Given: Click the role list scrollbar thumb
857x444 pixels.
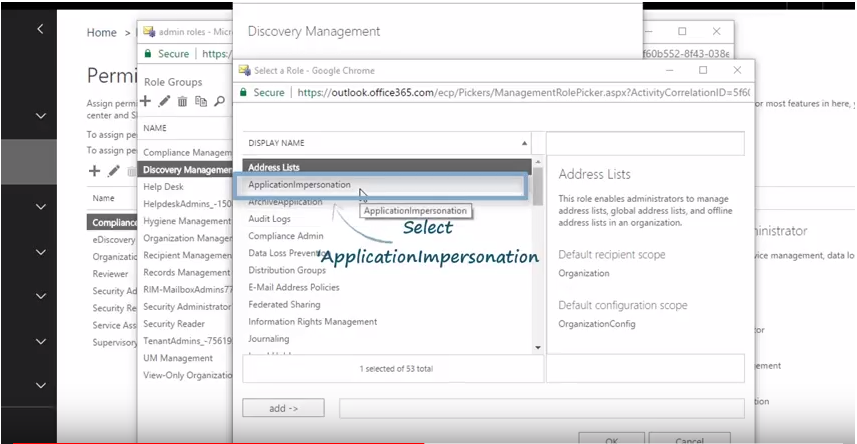Looking at the screenshot, I should [x=538, y=186].
